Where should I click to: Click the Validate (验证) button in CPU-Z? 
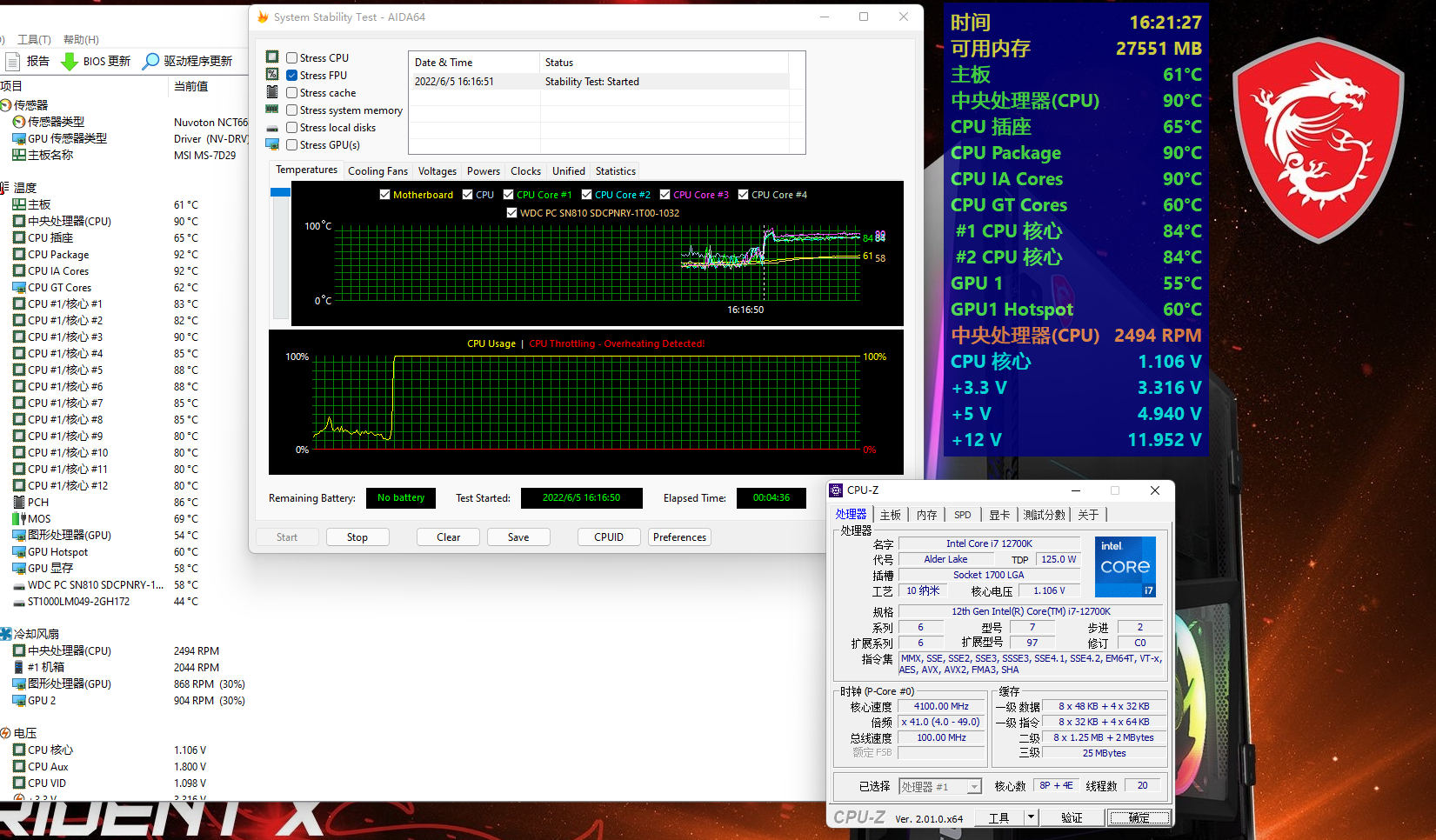(1072, 817)
